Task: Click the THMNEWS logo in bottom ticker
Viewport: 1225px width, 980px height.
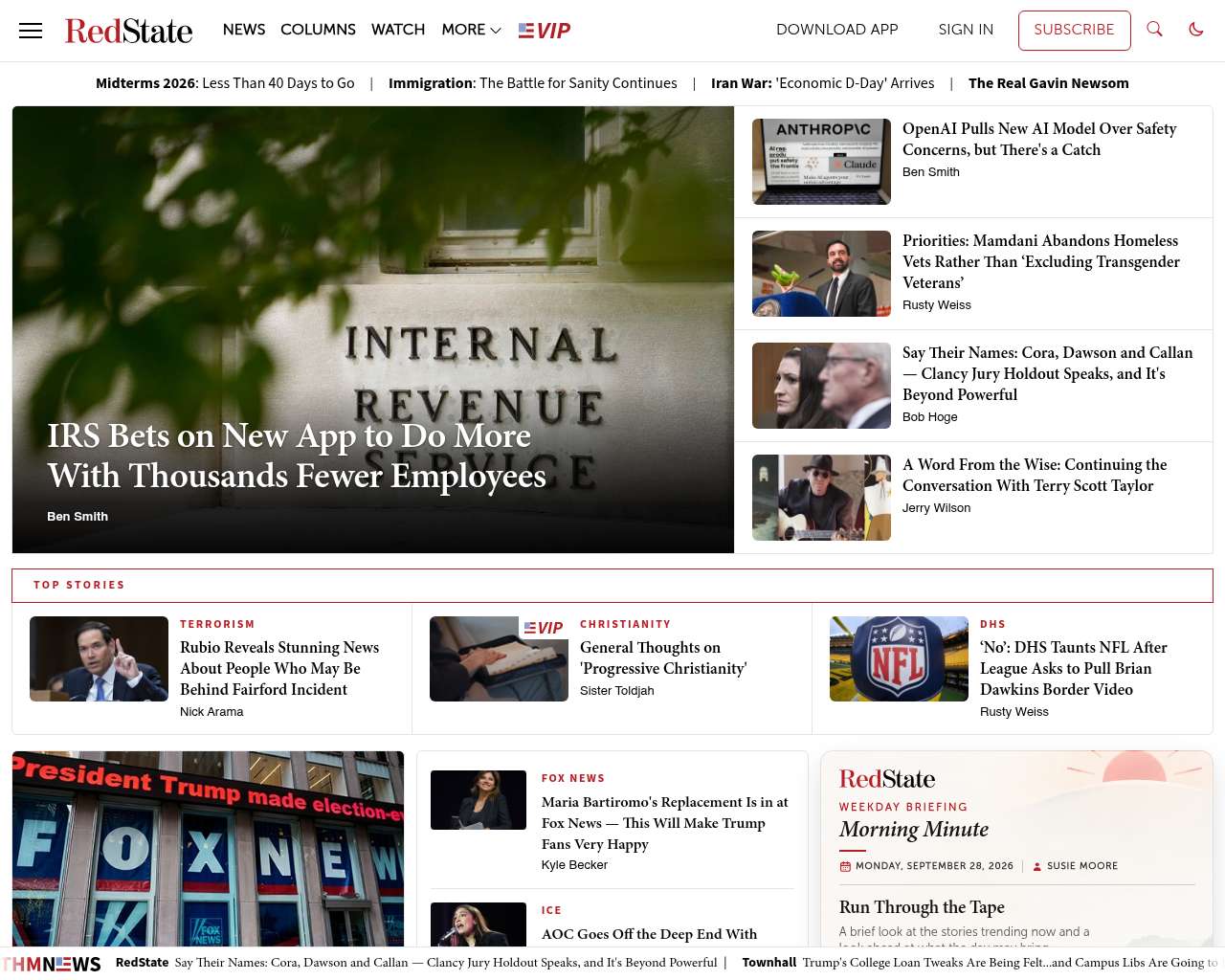Action: (52, 964)
